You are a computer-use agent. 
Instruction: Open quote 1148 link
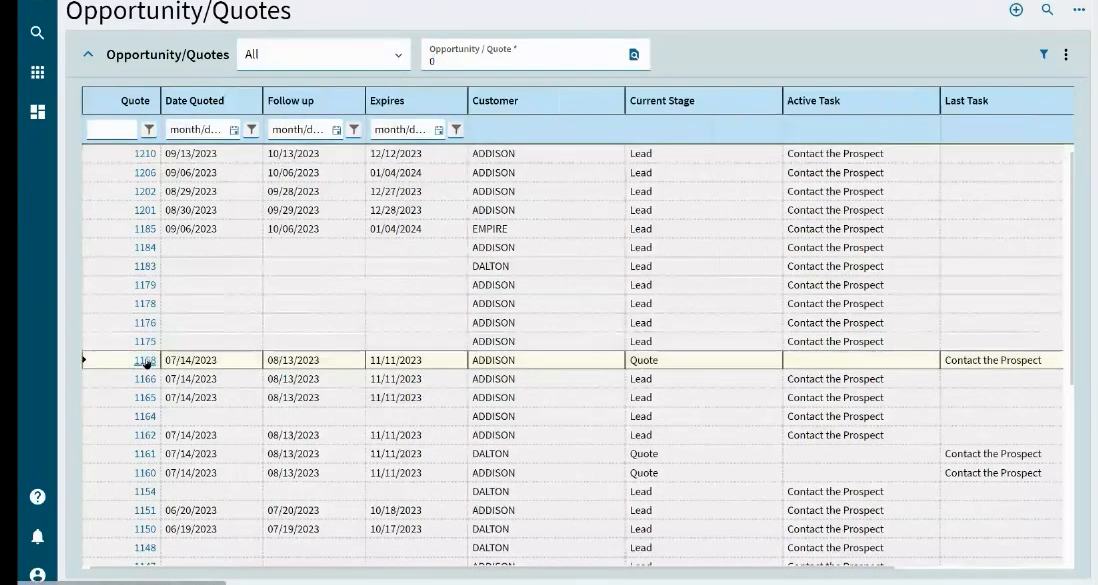(x=145, y=548)
